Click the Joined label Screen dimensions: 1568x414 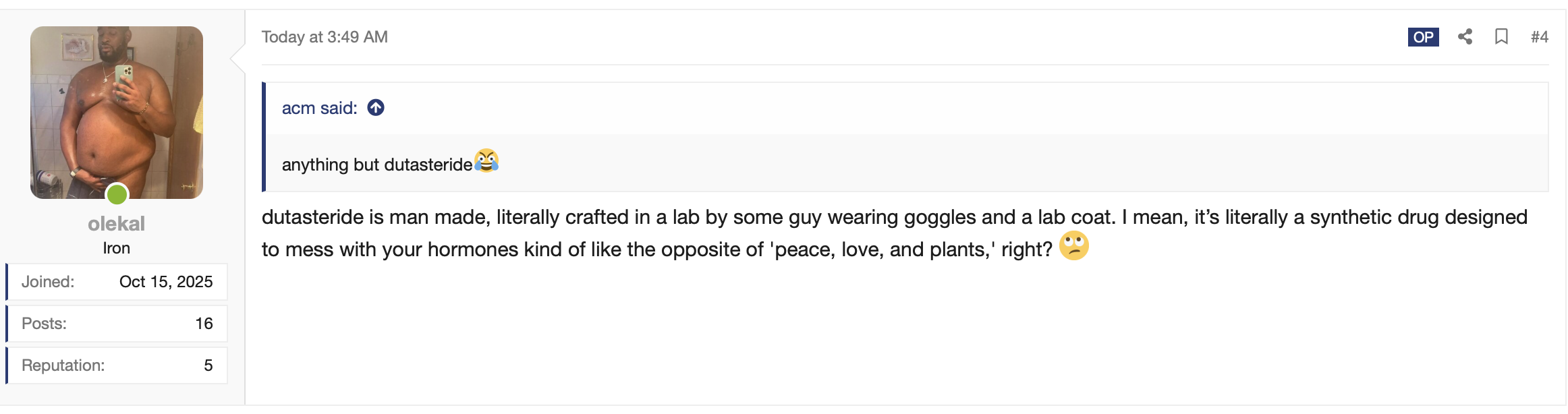tap(48, 282)
